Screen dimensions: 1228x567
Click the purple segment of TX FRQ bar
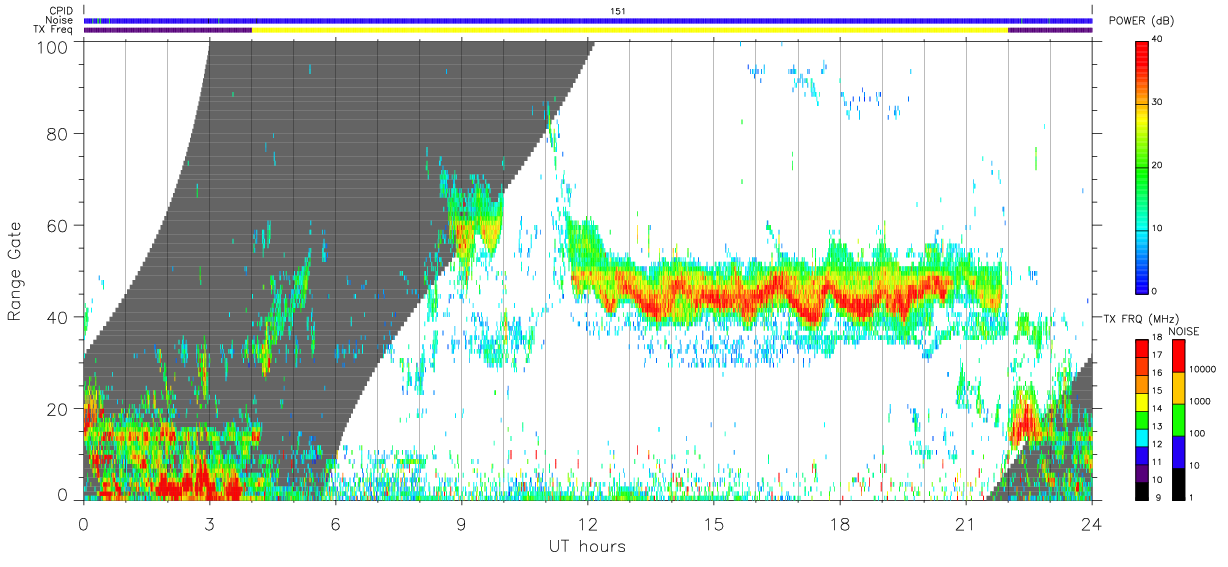1142,472
